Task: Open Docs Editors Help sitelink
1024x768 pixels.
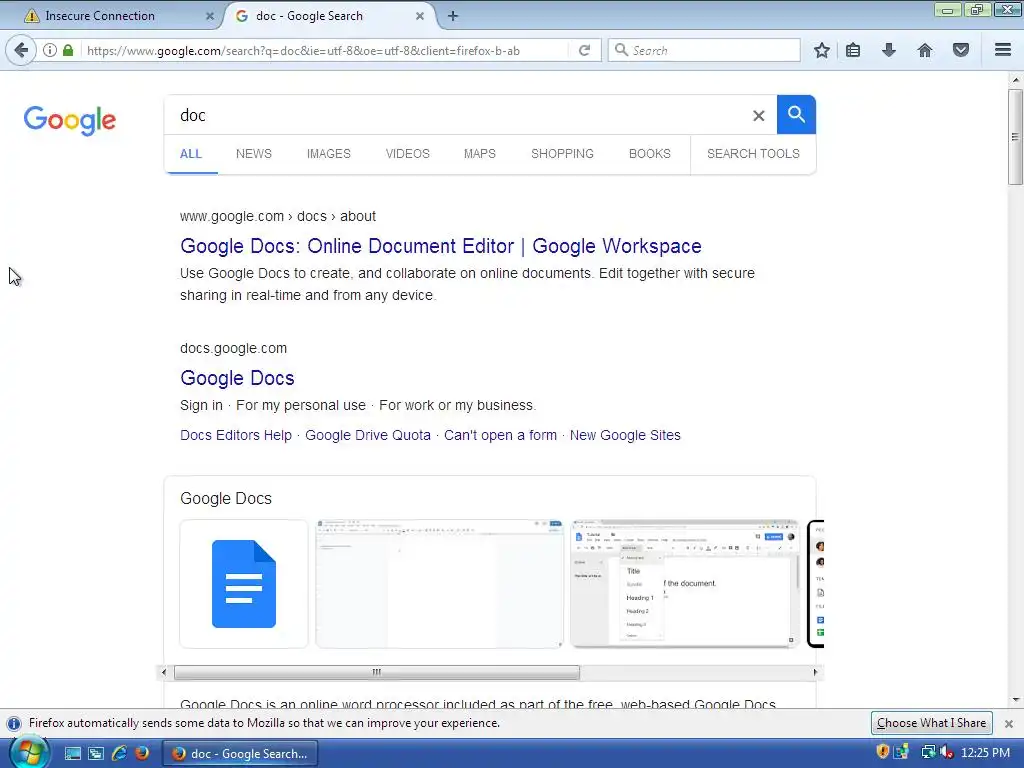Action: pyautogui.click(x=236, y=436)
